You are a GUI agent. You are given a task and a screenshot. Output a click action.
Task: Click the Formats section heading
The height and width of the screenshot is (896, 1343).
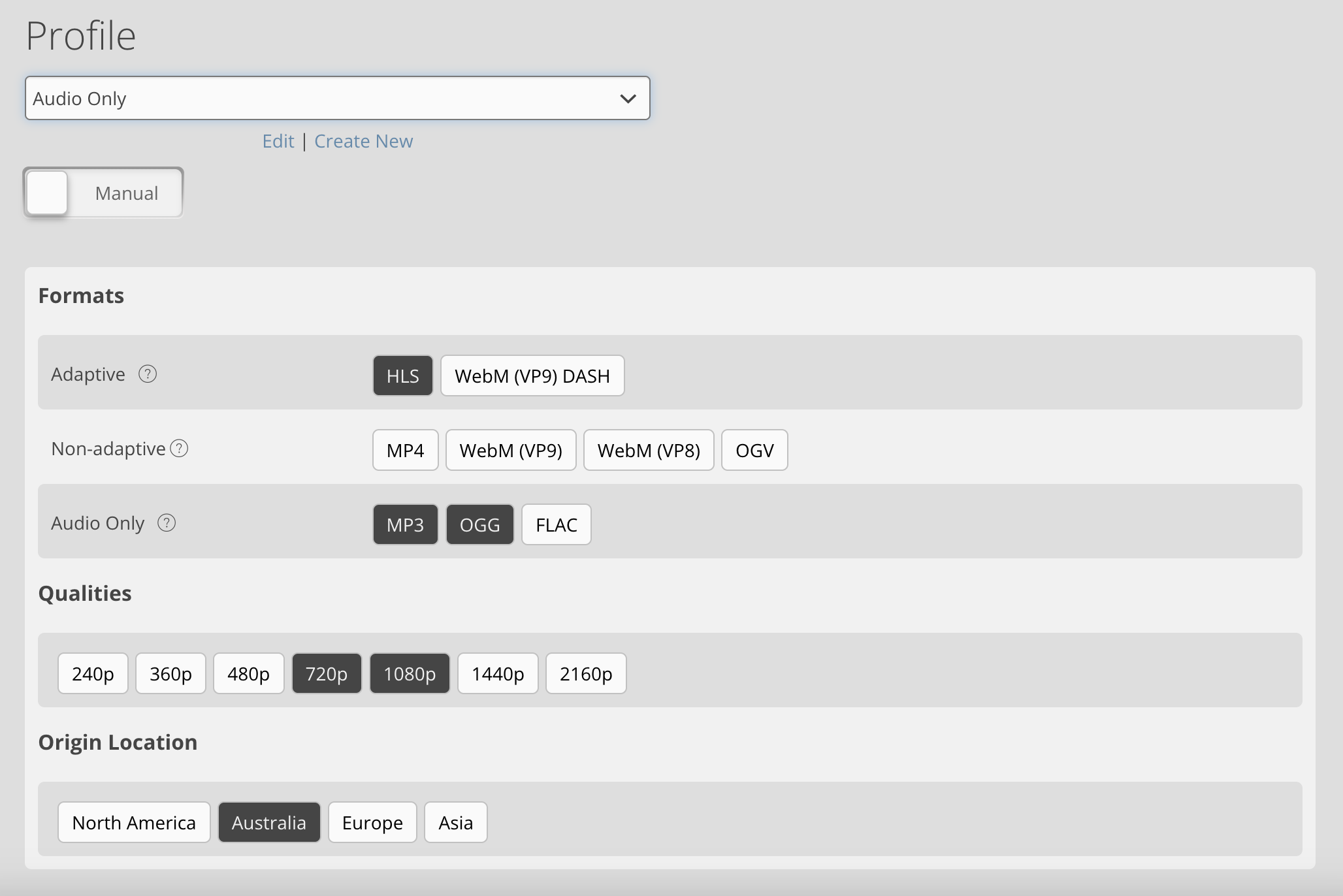coord(81,296)
